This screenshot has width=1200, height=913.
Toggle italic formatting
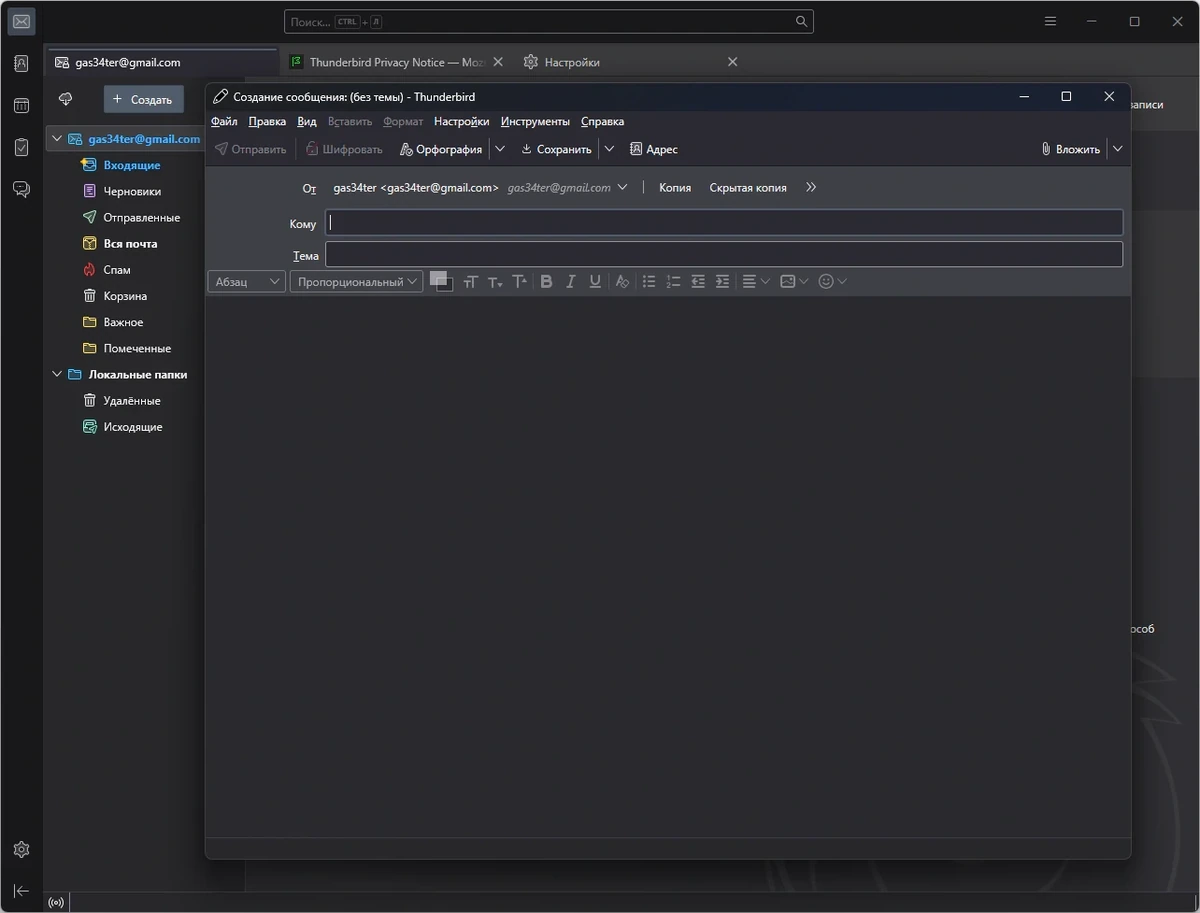(570, 282)
